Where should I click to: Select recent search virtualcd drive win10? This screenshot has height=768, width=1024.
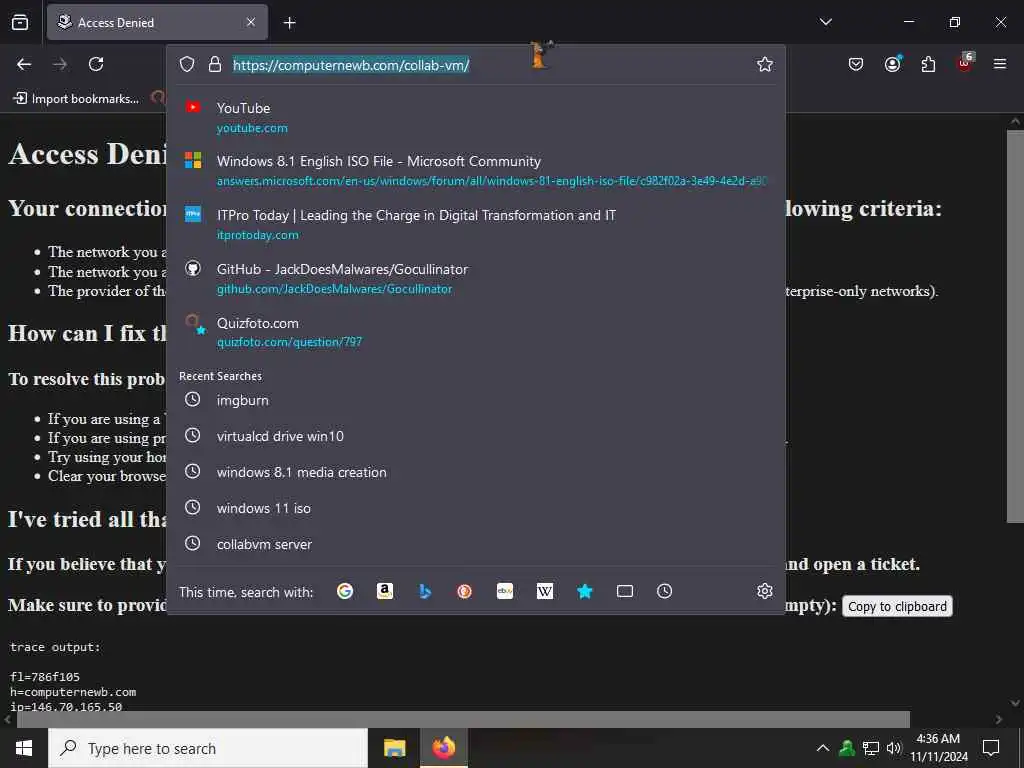[x=475, y=436]
